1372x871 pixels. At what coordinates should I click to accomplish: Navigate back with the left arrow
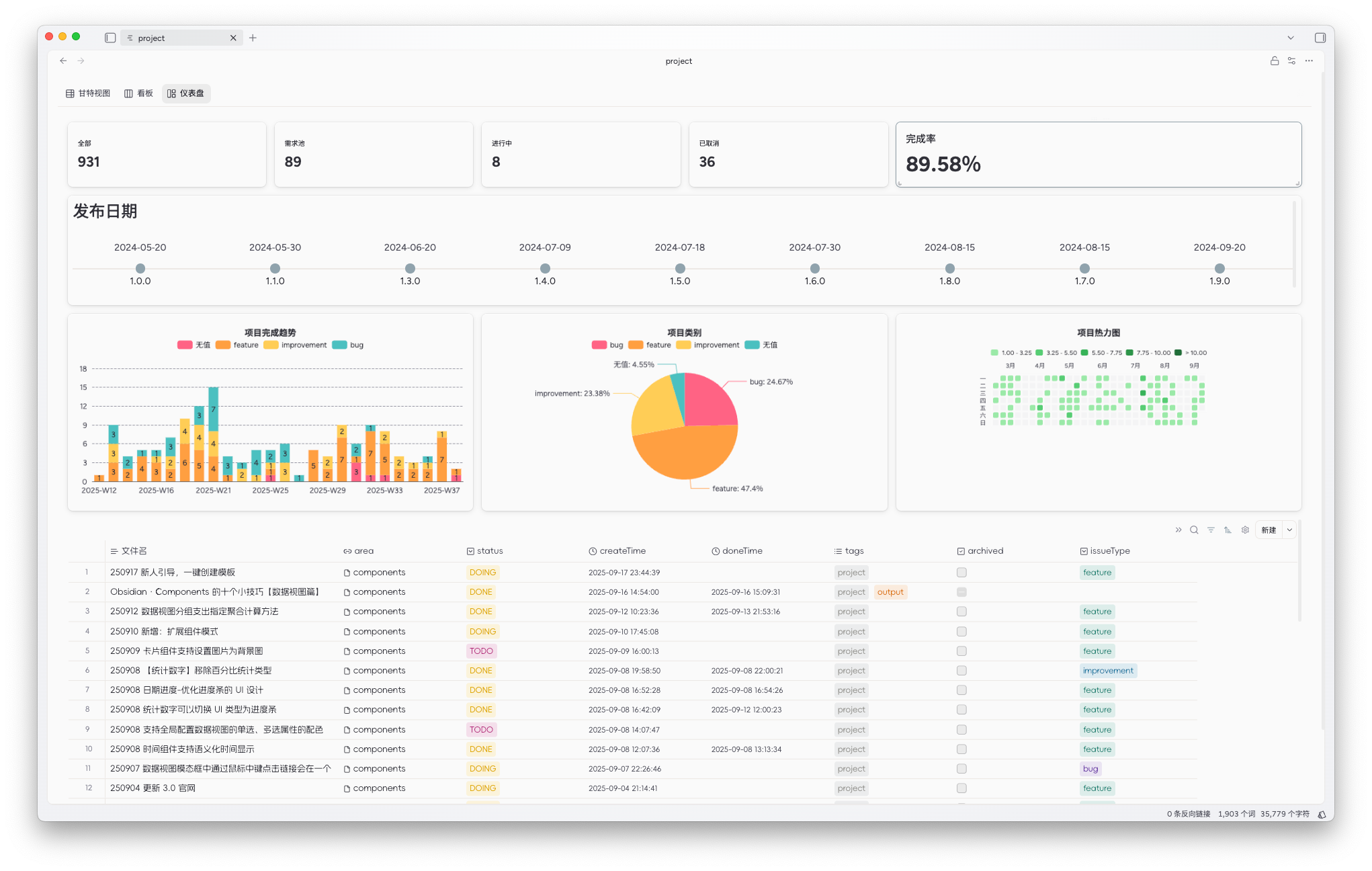tap(63, 60)
